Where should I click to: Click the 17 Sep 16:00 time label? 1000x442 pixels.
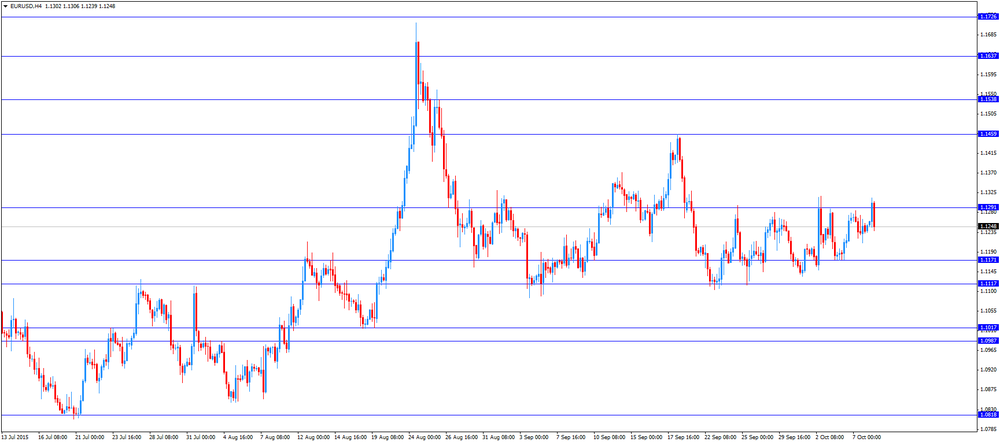click(x=682, y=438)
